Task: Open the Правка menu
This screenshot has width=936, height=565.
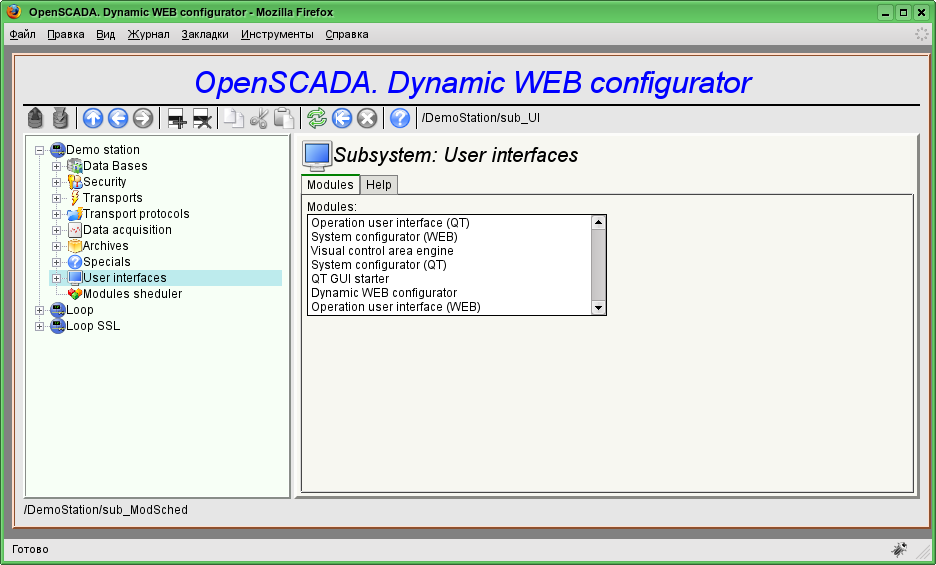Action: [66, 34]
